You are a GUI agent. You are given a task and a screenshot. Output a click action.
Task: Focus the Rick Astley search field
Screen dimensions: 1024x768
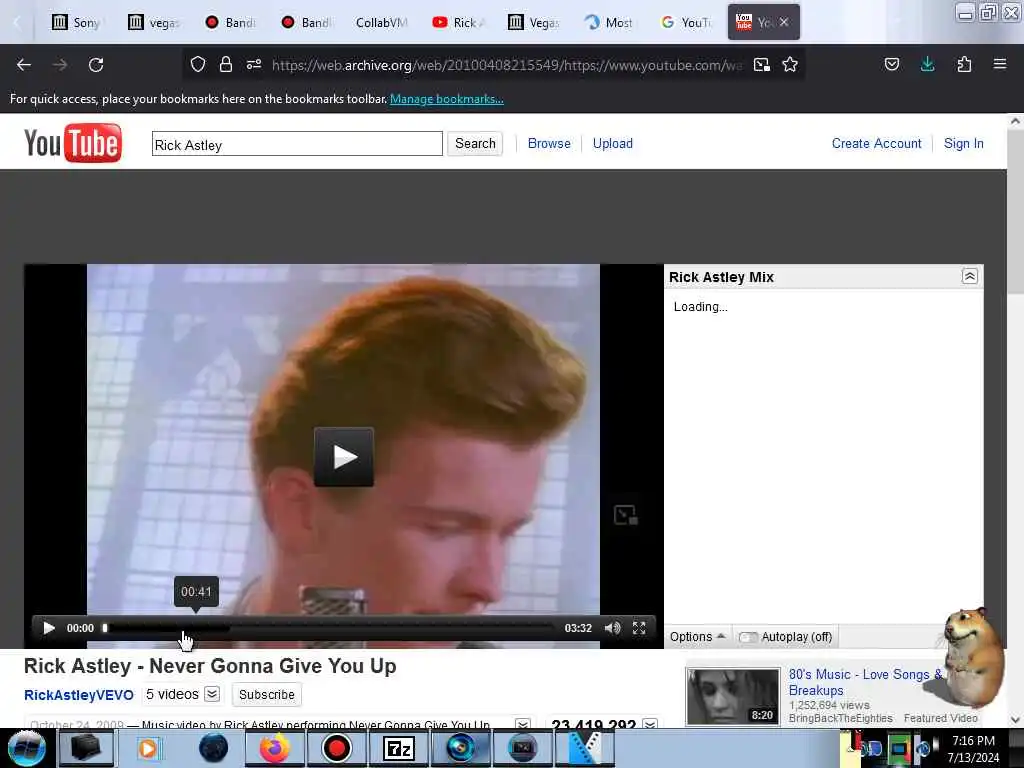[x=297, y=144]
